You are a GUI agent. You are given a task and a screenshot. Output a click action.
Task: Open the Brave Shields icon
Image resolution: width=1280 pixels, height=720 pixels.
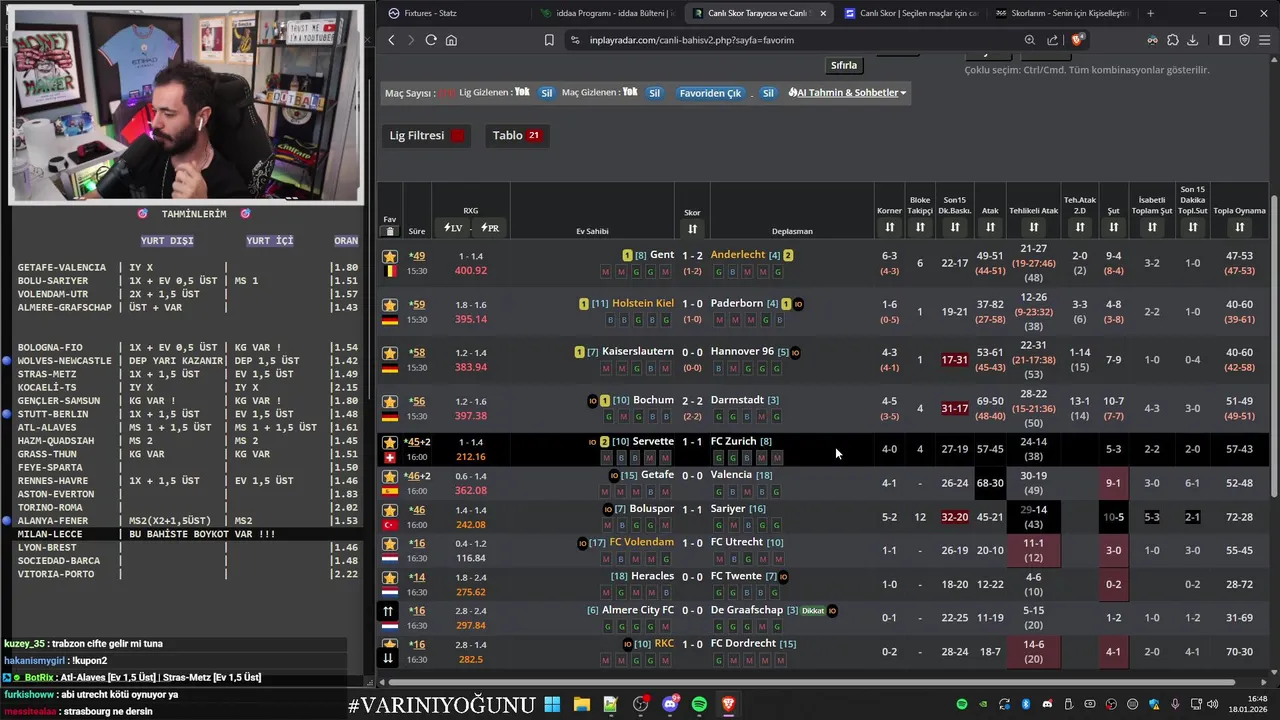pyautogui.click(x=1077, y=40)
